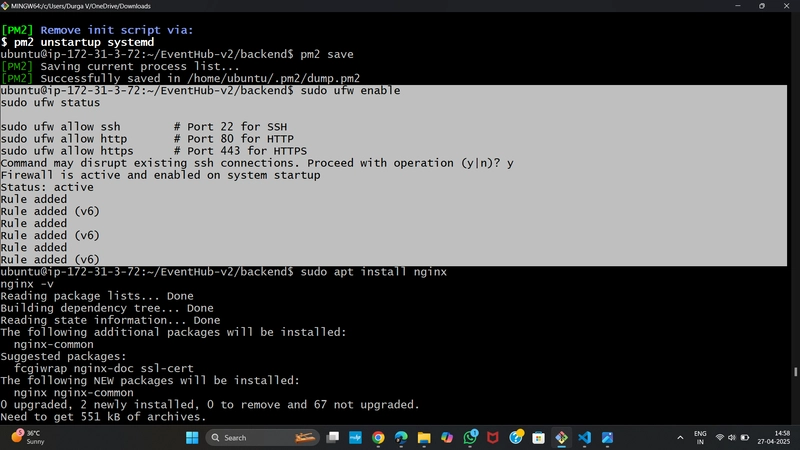Expand hidden system tray icons chevron

point(680,438)
